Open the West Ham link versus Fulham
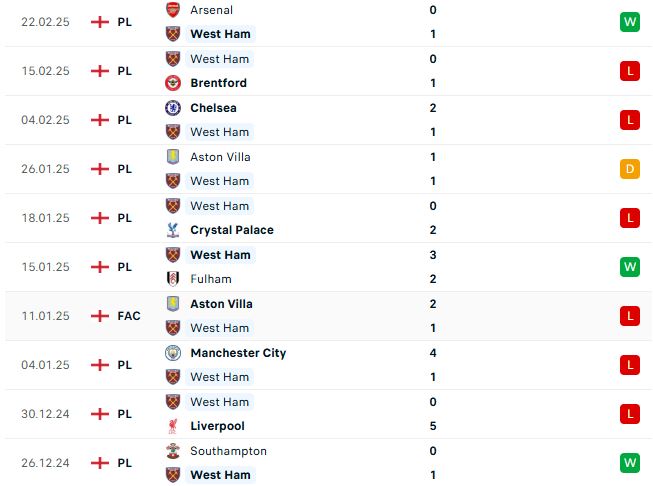This screenshot has height=486, width=653. click(220, 255)
